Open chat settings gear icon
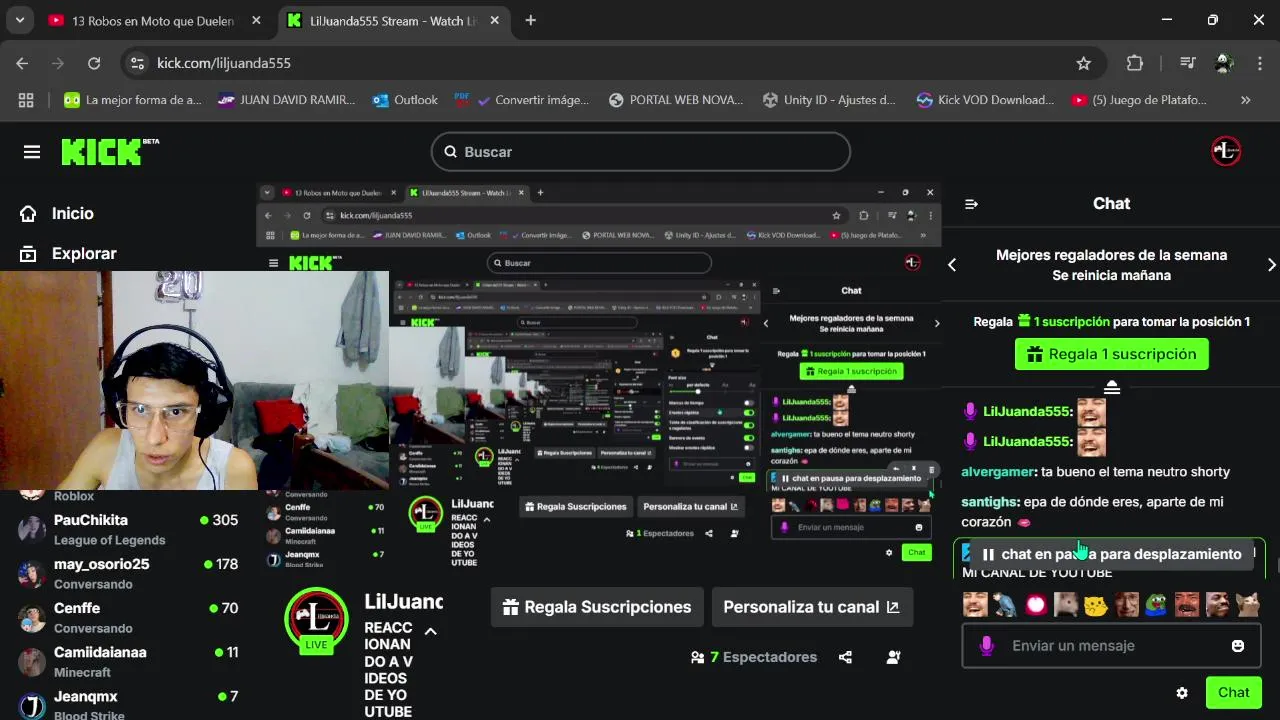This screenshot has width=1280, height=720. tap(1182, 693)
